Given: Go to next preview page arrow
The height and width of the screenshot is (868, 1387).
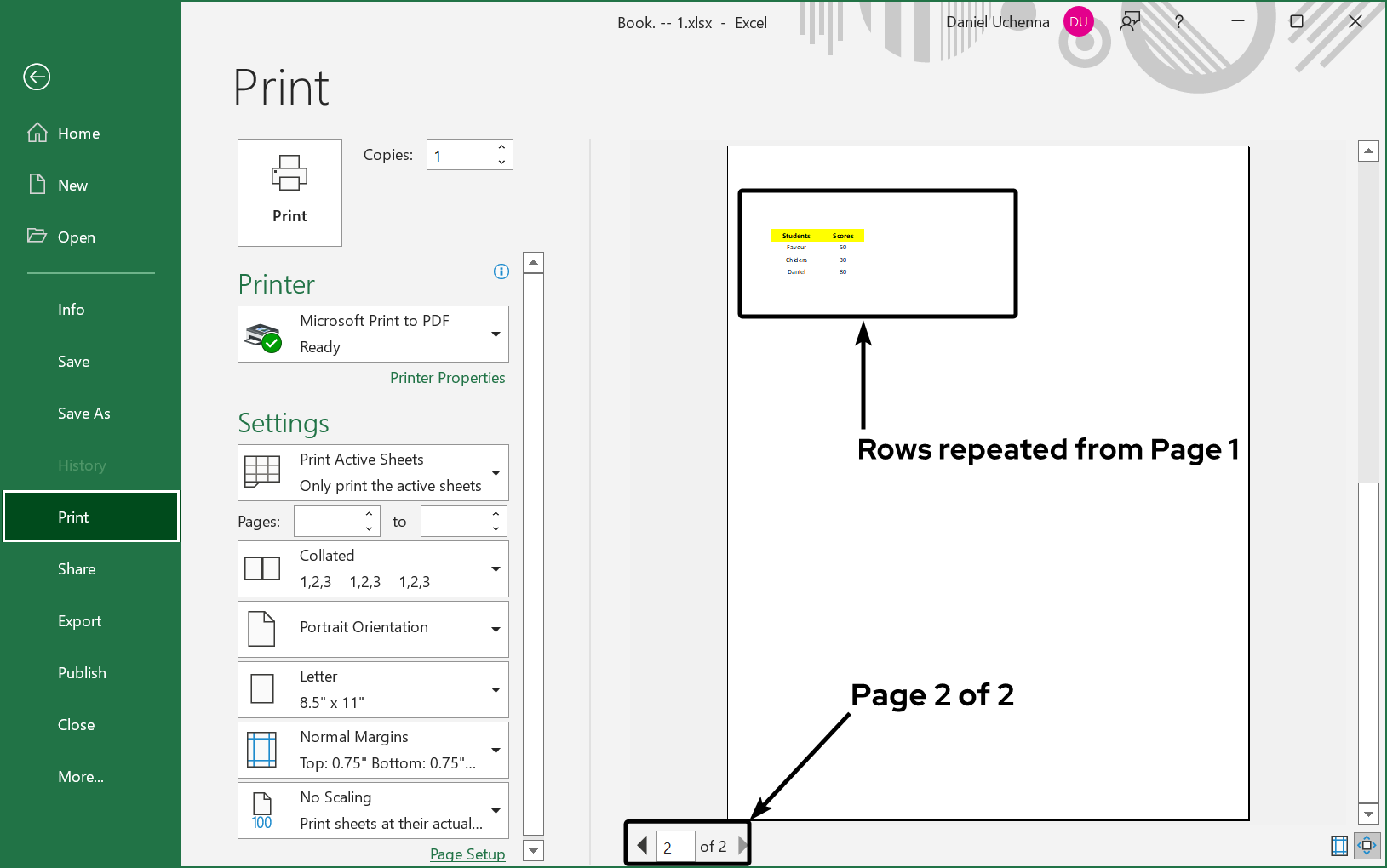Looking at the screenshot, I should (742, 846).
